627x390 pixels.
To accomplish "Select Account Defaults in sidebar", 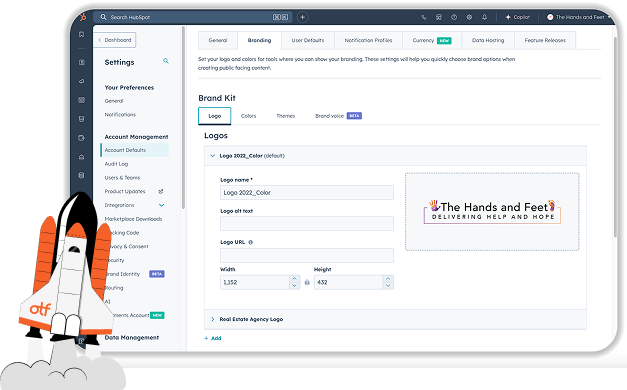I will 135,150.
